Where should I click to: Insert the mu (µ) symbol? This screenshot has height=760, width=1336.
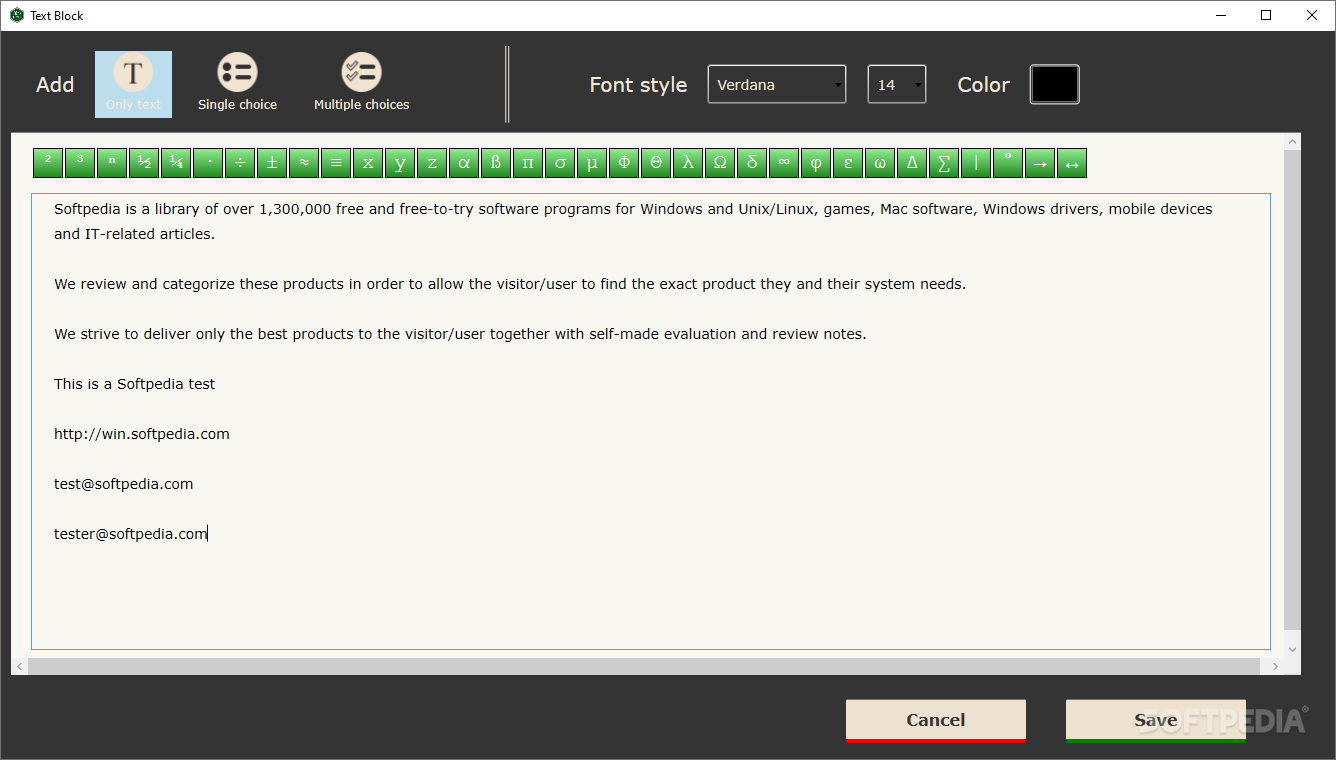pyautogui.click(x=592, y=163)
